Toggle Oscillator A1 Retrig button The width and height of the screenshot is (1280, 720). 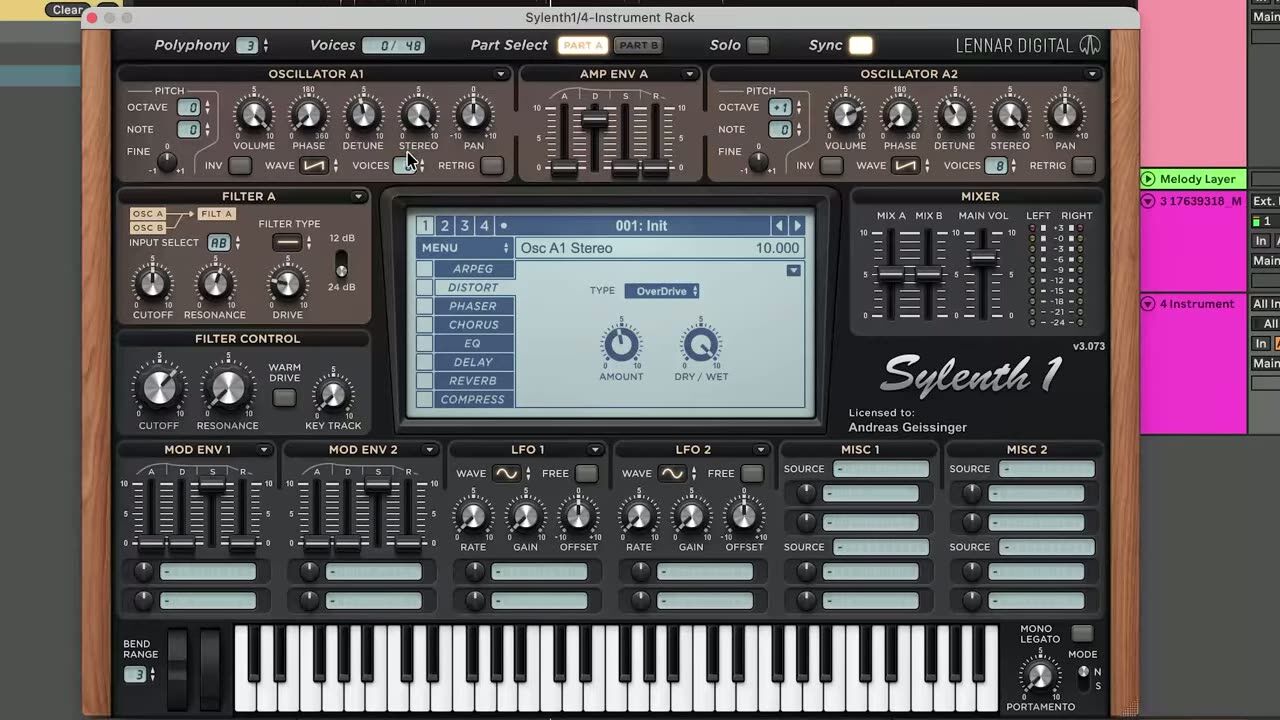(491, 166)
